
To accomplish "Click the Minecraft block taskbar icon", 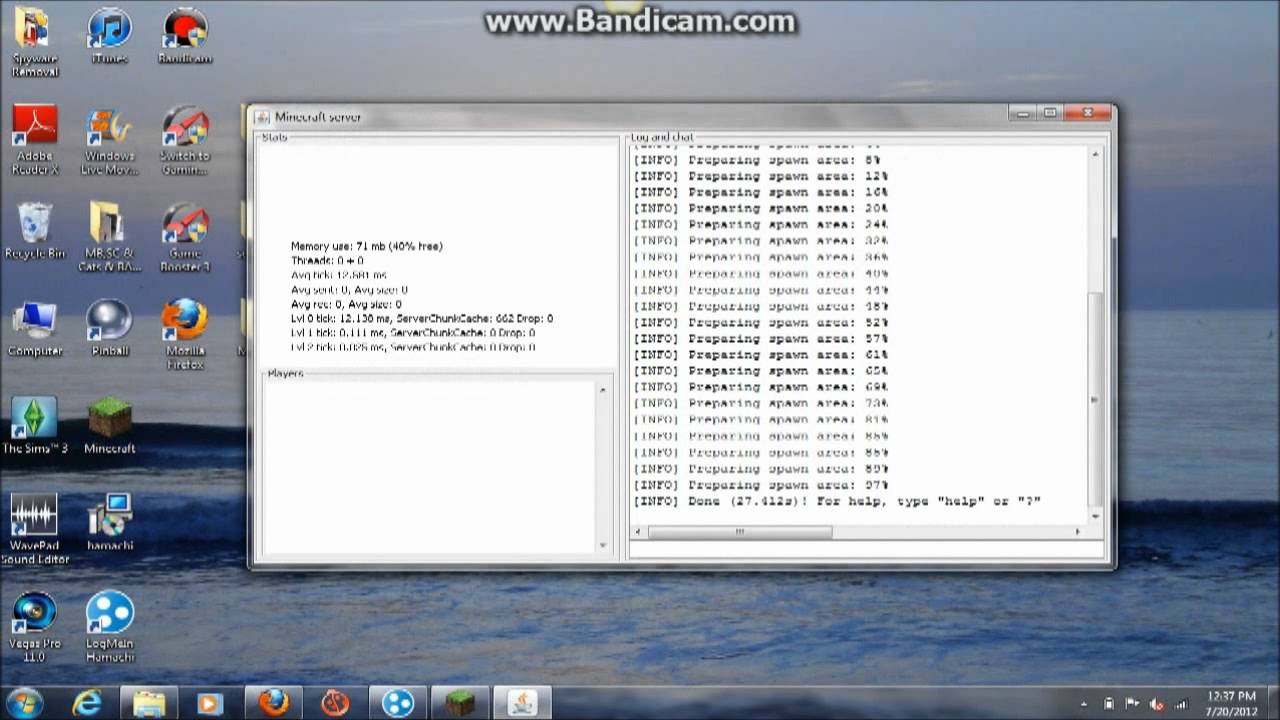I will pyautogui.click(x=459, y=702).
